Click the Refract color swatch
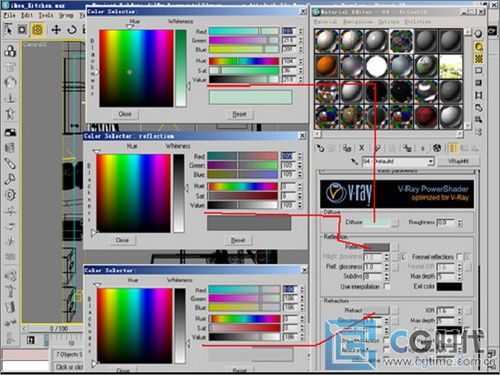This screenshot has height=375, width=500. pyautogui.click(x=377, y=310)
